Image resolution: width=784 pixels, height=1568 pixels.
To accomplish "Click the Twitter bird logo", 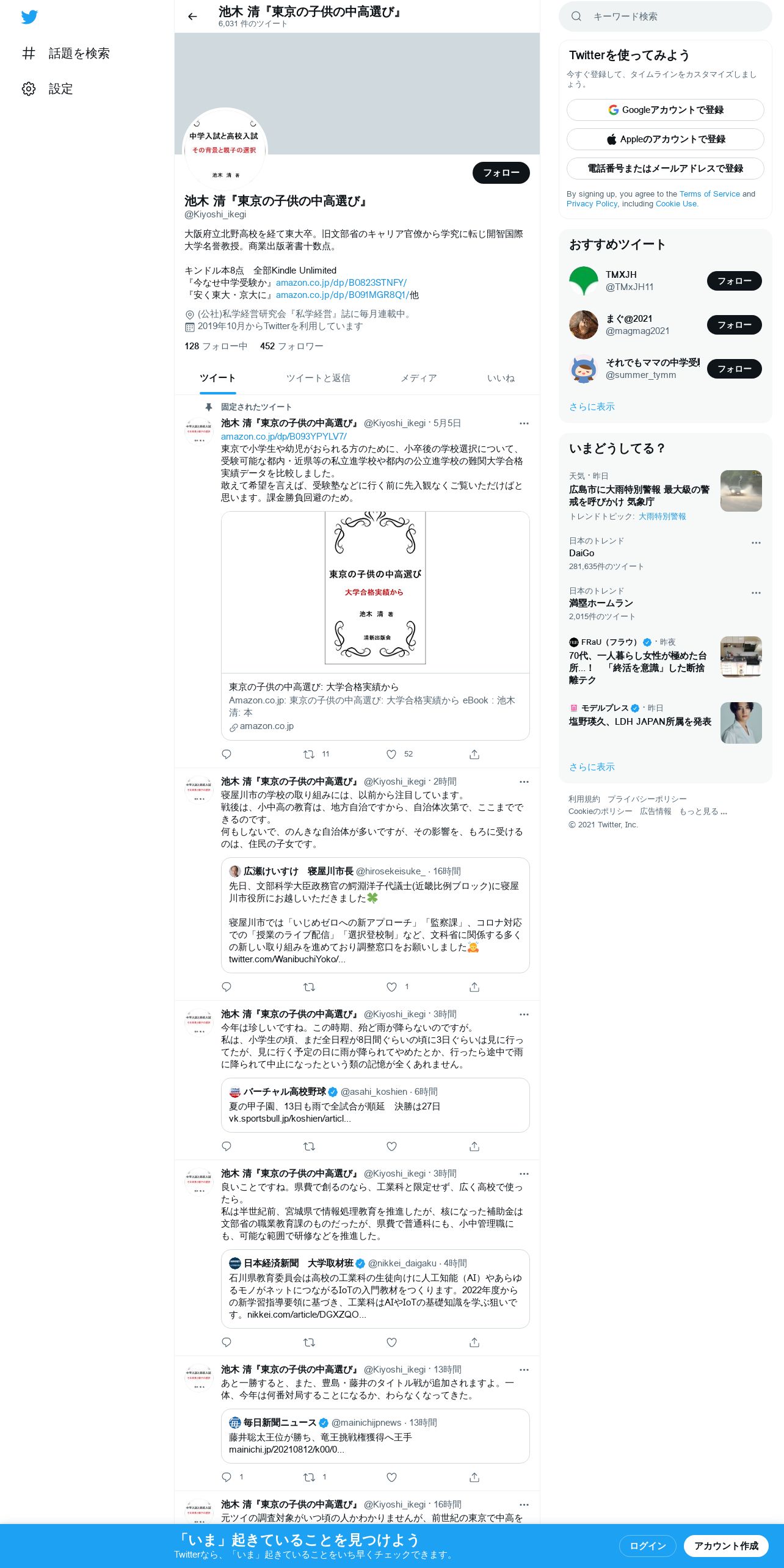I will point(29,17).
